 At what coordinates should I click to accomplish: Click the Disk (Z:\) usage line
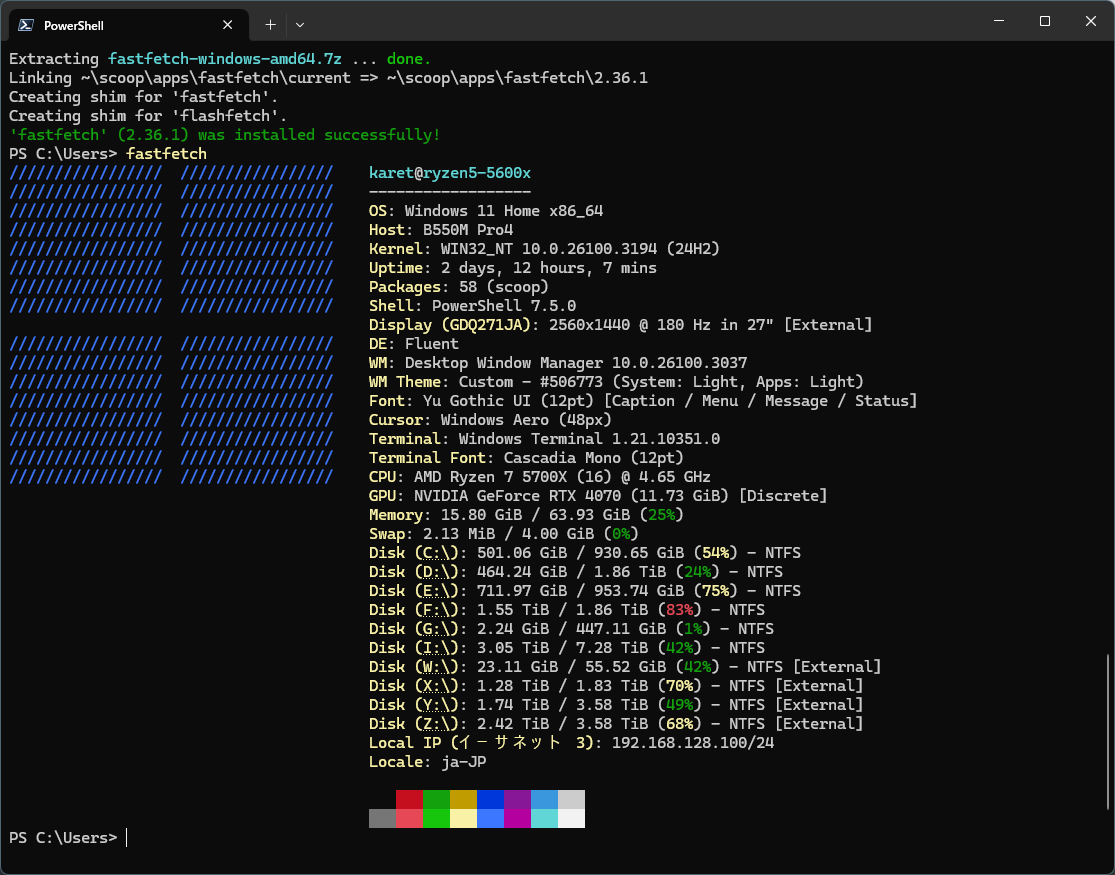pos(616,724)
